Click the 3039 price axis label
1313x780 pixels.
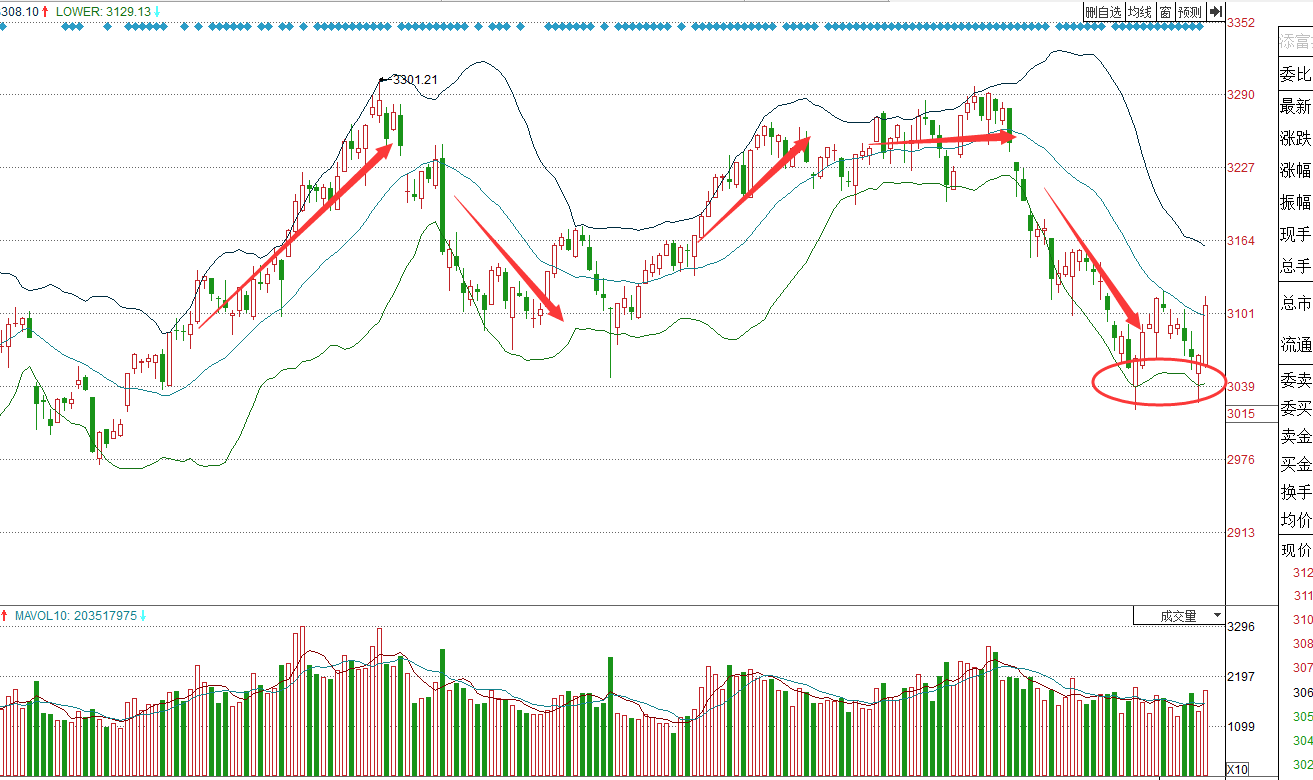pyautogui.click(x=1241, y=387)
